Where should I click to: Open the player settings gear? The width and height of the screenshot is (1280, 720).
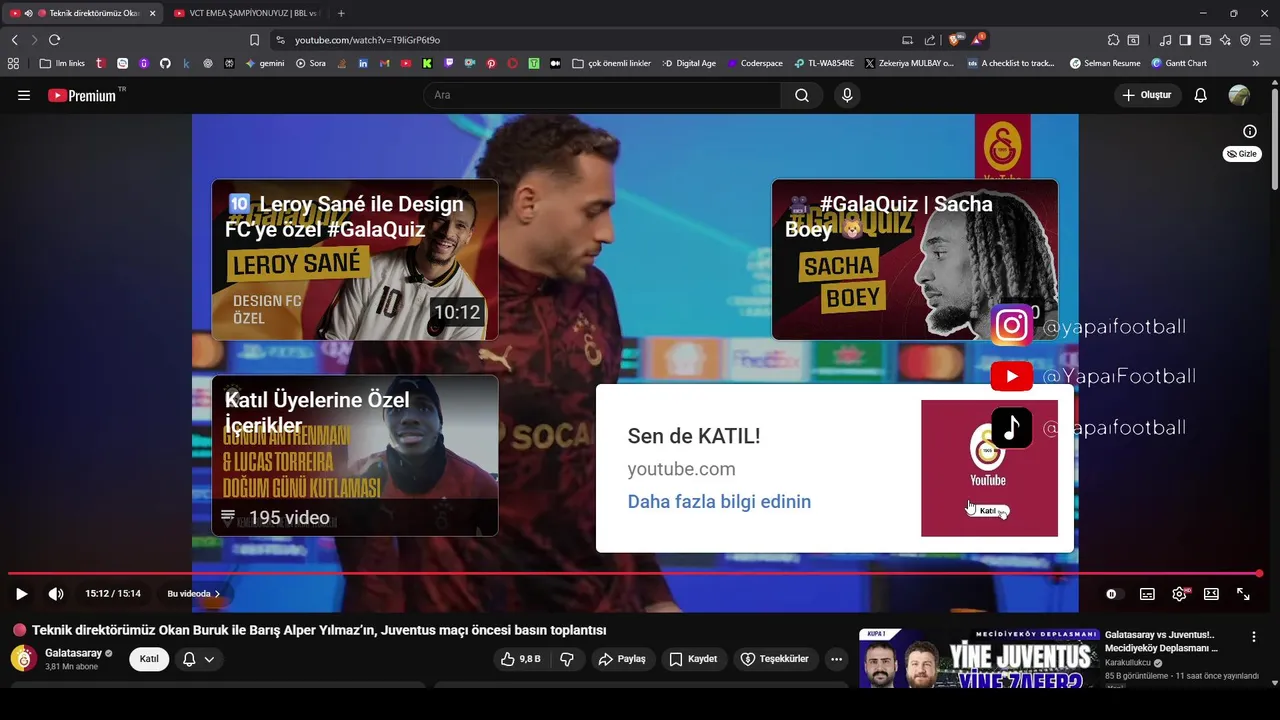[1180, 594]
